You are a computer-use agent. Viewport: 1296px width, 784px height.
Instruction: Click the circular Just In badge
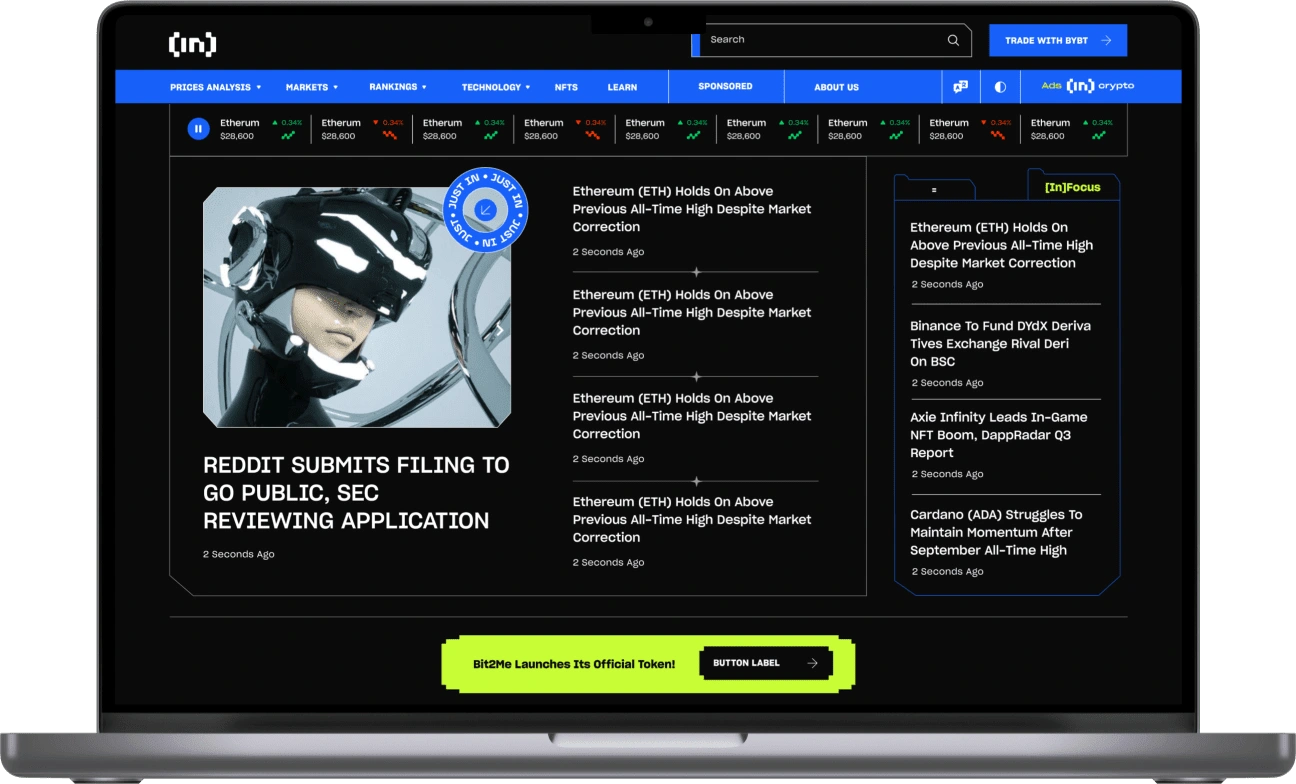485,209
